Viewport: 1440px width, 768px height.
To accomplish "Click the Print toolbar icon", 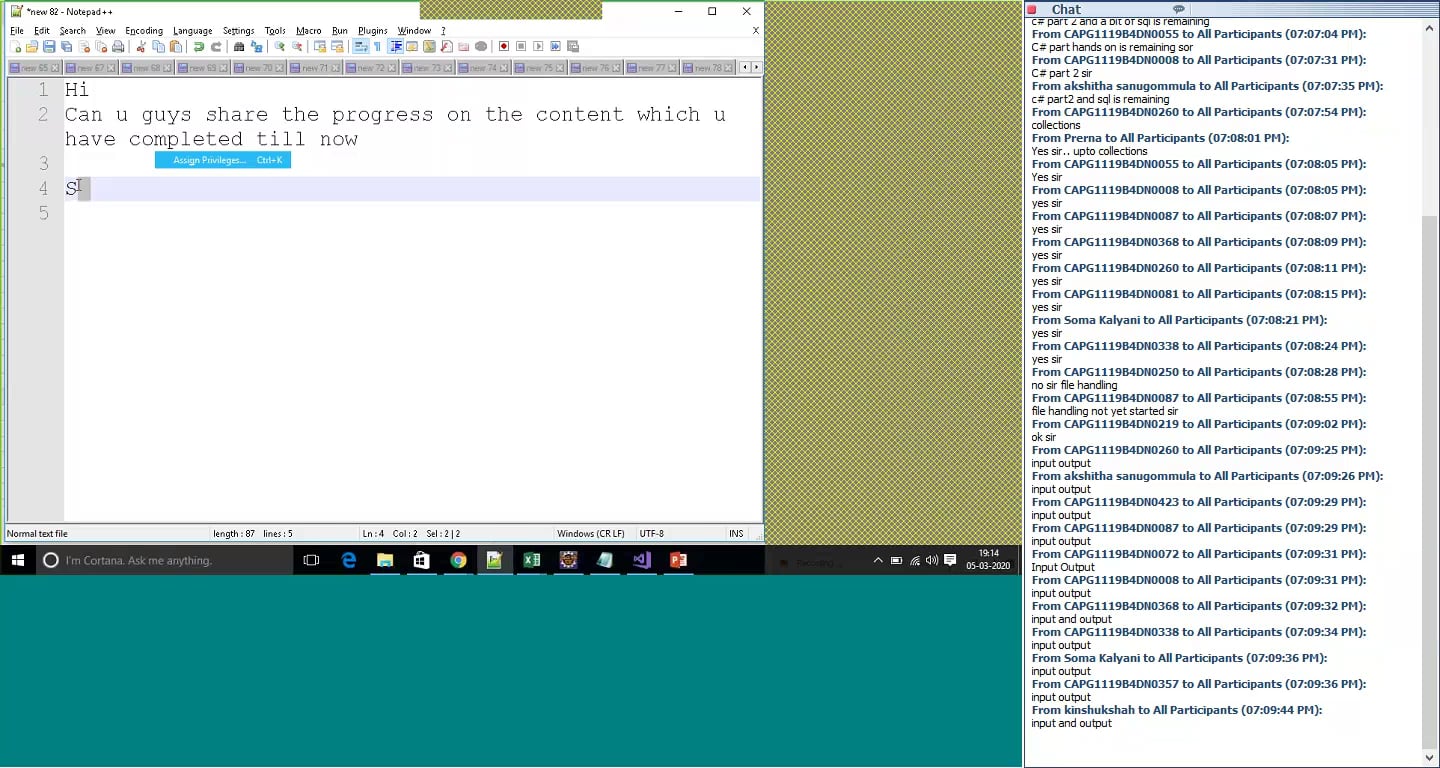I will (119, 46).
